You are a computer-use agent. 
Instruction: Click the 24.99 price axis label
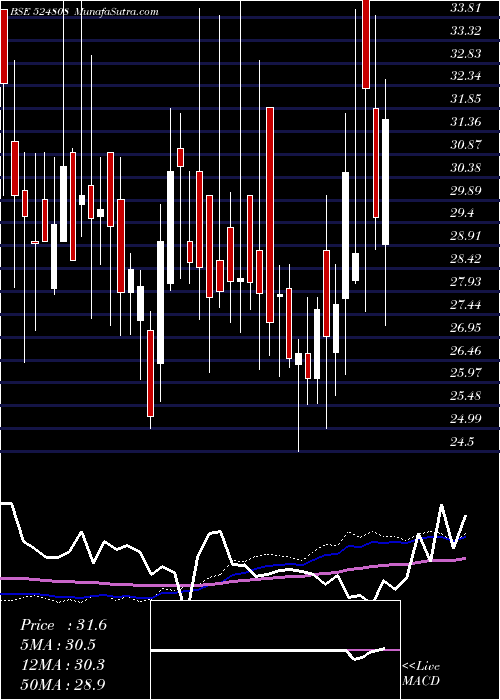point(466,418)
